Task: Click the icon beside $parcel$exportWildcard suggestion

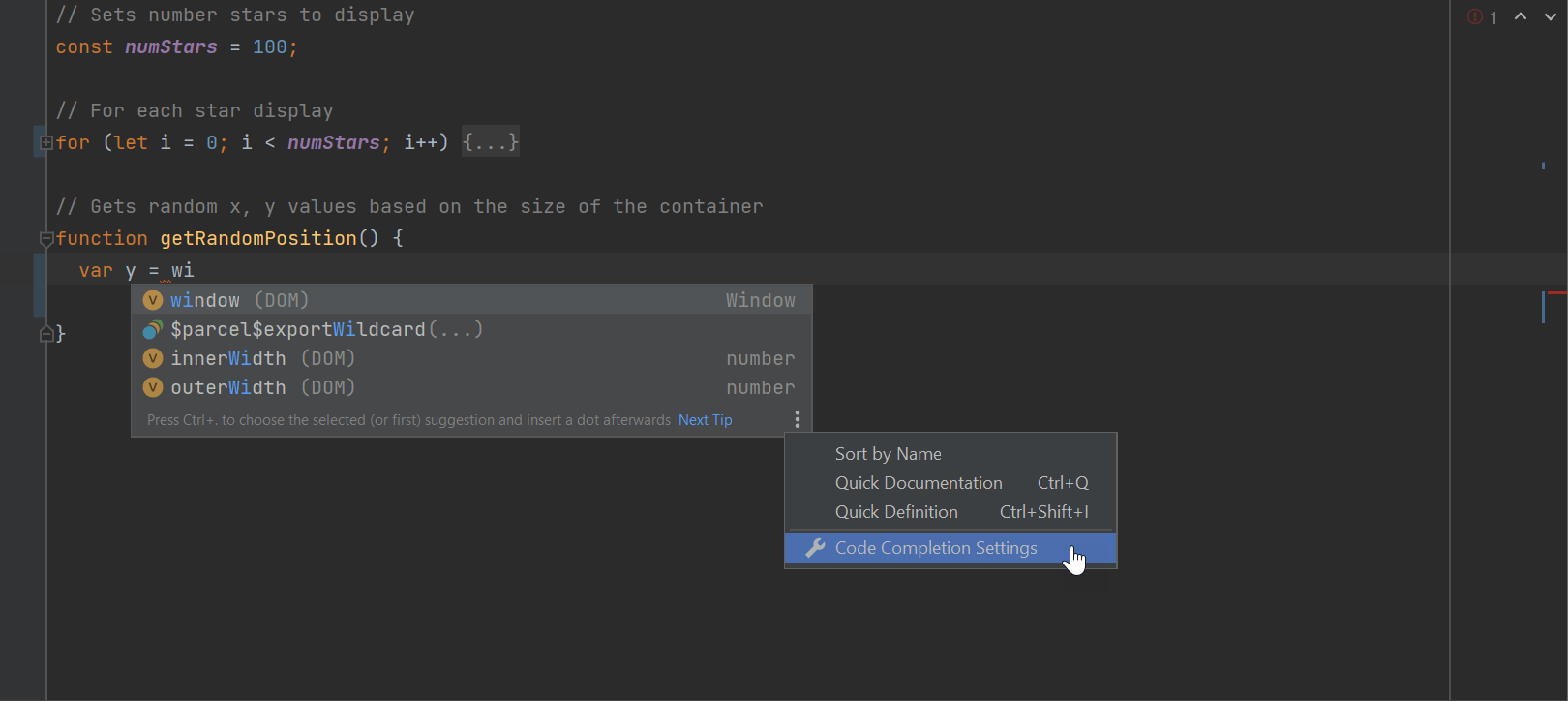Action: tap(153, 329)
